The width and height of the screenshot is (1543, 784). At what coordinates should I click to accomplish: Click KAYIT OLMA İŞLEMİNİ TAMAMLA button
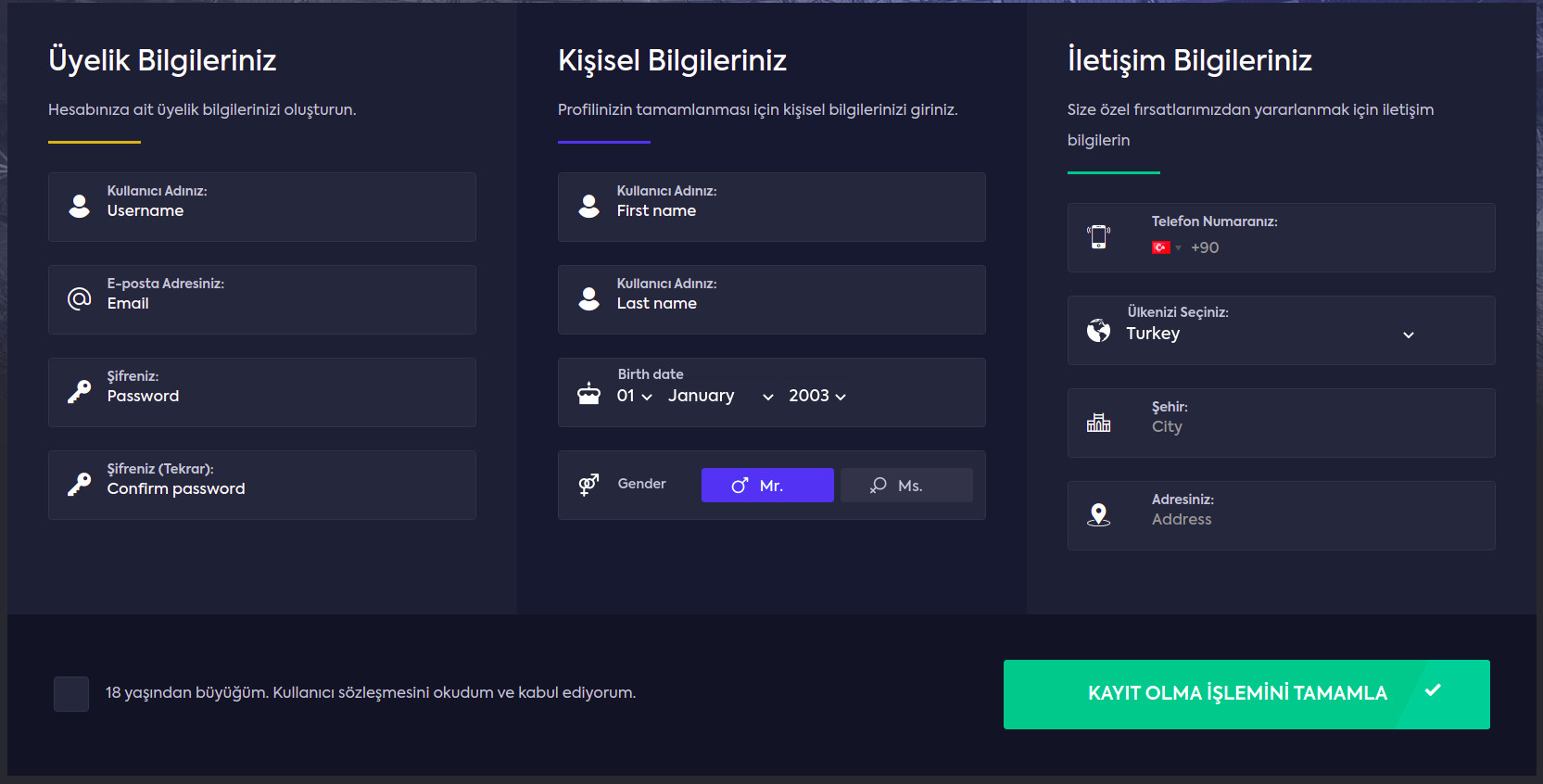pyautogui.click(x=1246, y=694)
